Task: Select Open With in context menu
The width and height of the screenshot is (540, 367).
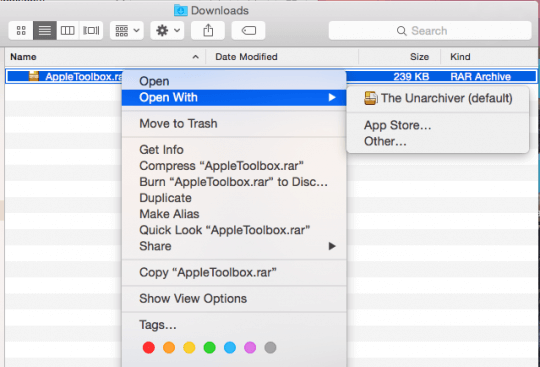Action: pos(234,98)
